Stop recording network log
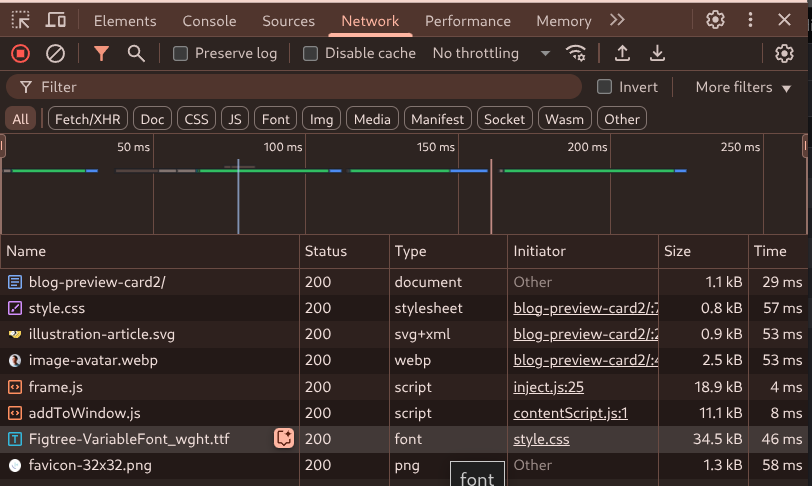Viewport: 812px width, 486px height. point(21,53)
